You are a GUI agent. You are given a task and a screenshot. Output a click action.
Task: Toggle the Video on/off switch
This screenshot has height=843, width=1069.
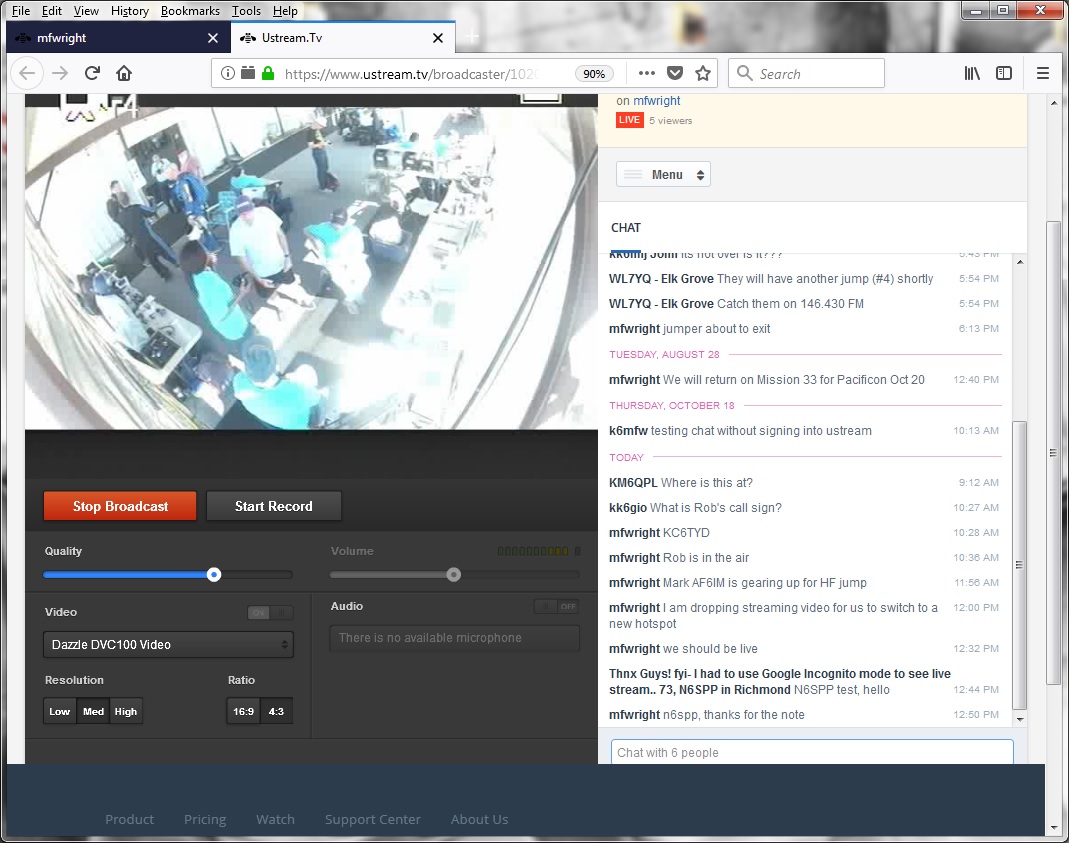click(x=270, y=613)
